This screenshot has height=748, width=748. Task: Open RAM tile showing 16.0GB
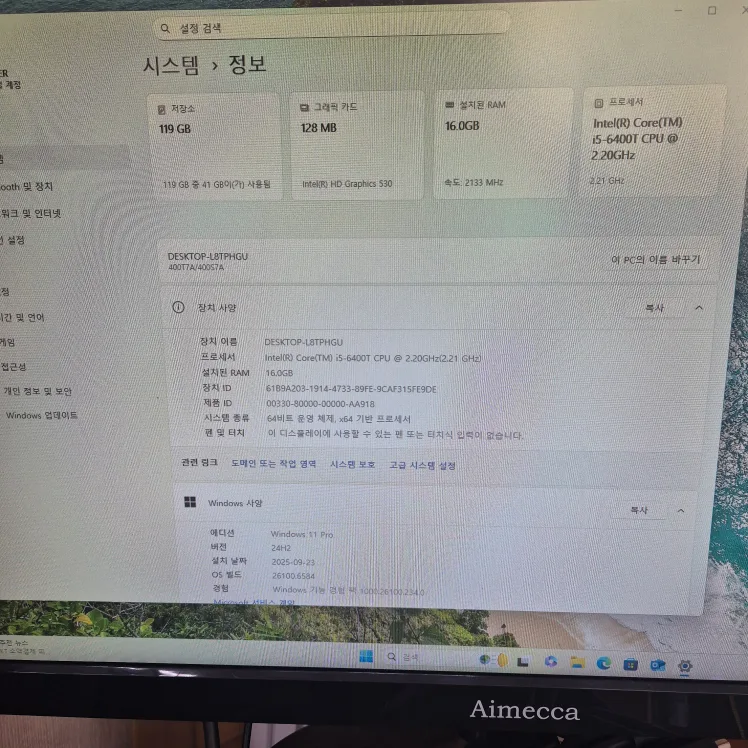(x=503, y=143)
